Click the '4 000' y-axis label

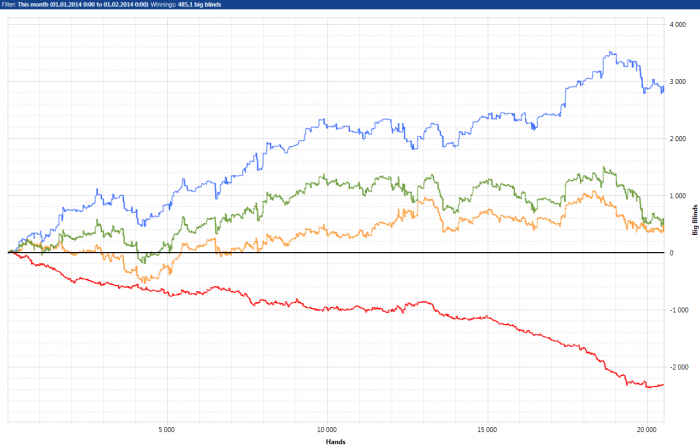(678, 25)
